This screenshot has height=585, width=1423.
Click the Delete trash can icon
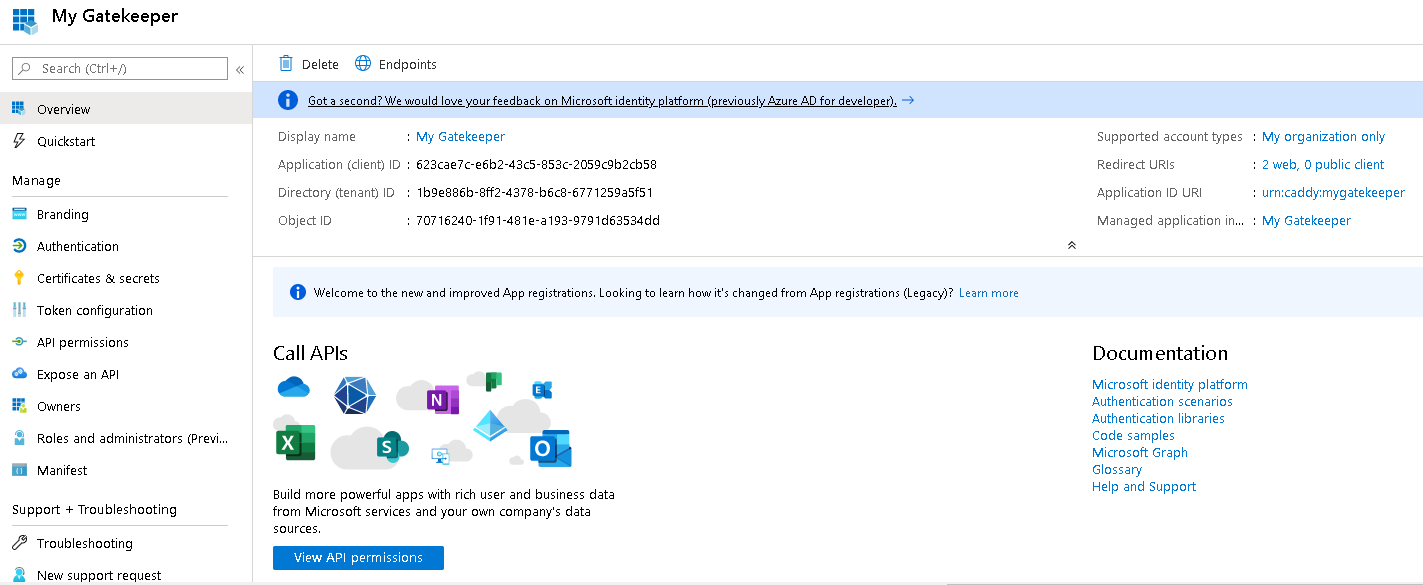coord(286,64)
